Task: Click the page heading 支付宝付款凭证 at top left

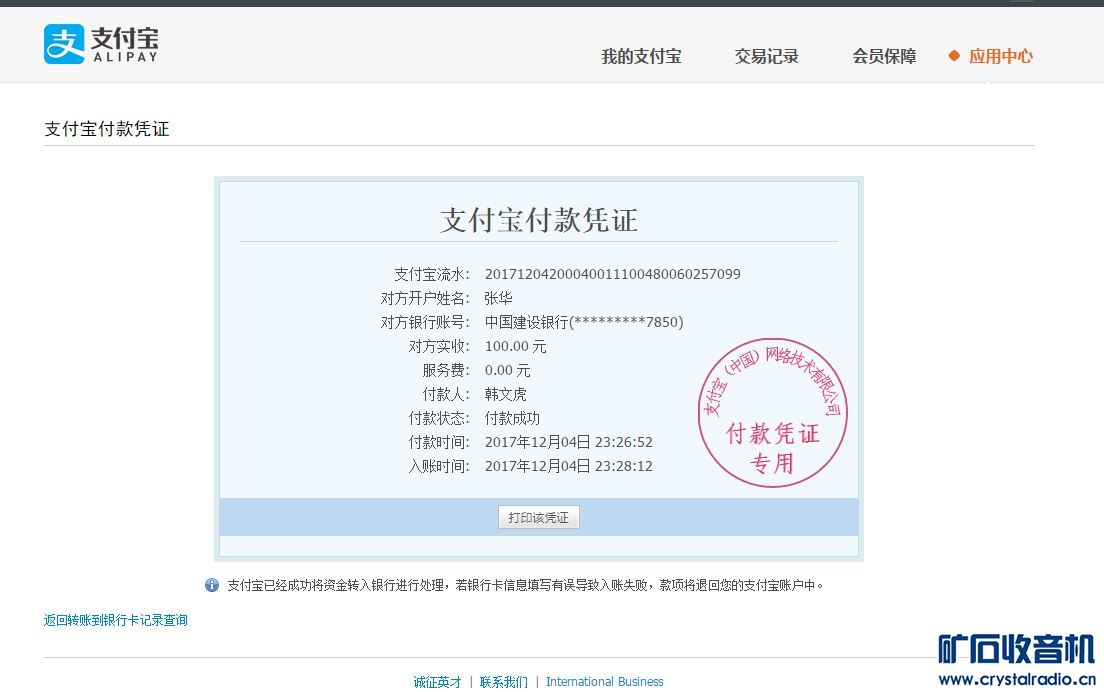Action: 107,129
